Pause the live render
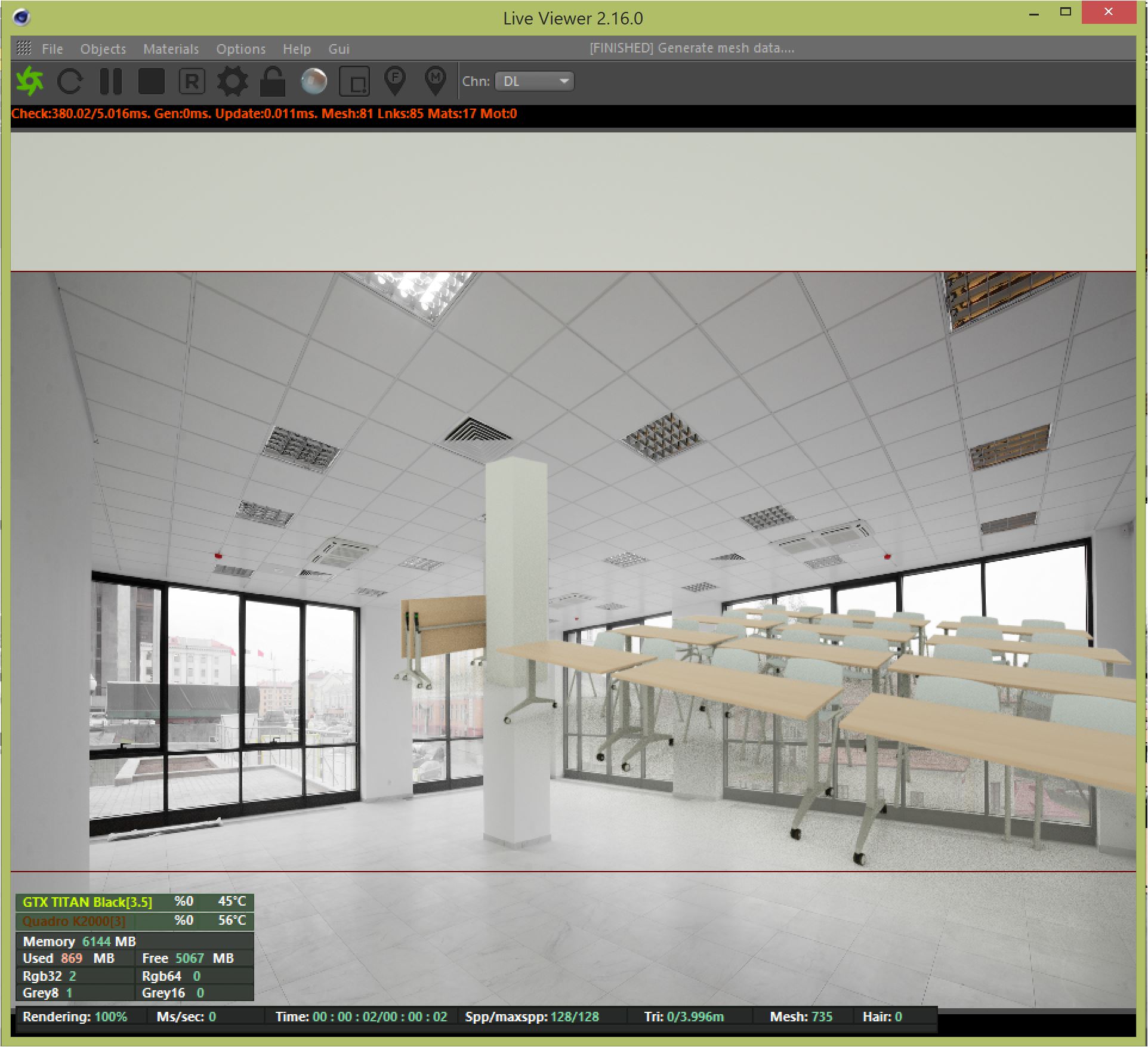The height and width of the screenshot is (1047, 1148). pyautogui.click(x=111, y=81)
